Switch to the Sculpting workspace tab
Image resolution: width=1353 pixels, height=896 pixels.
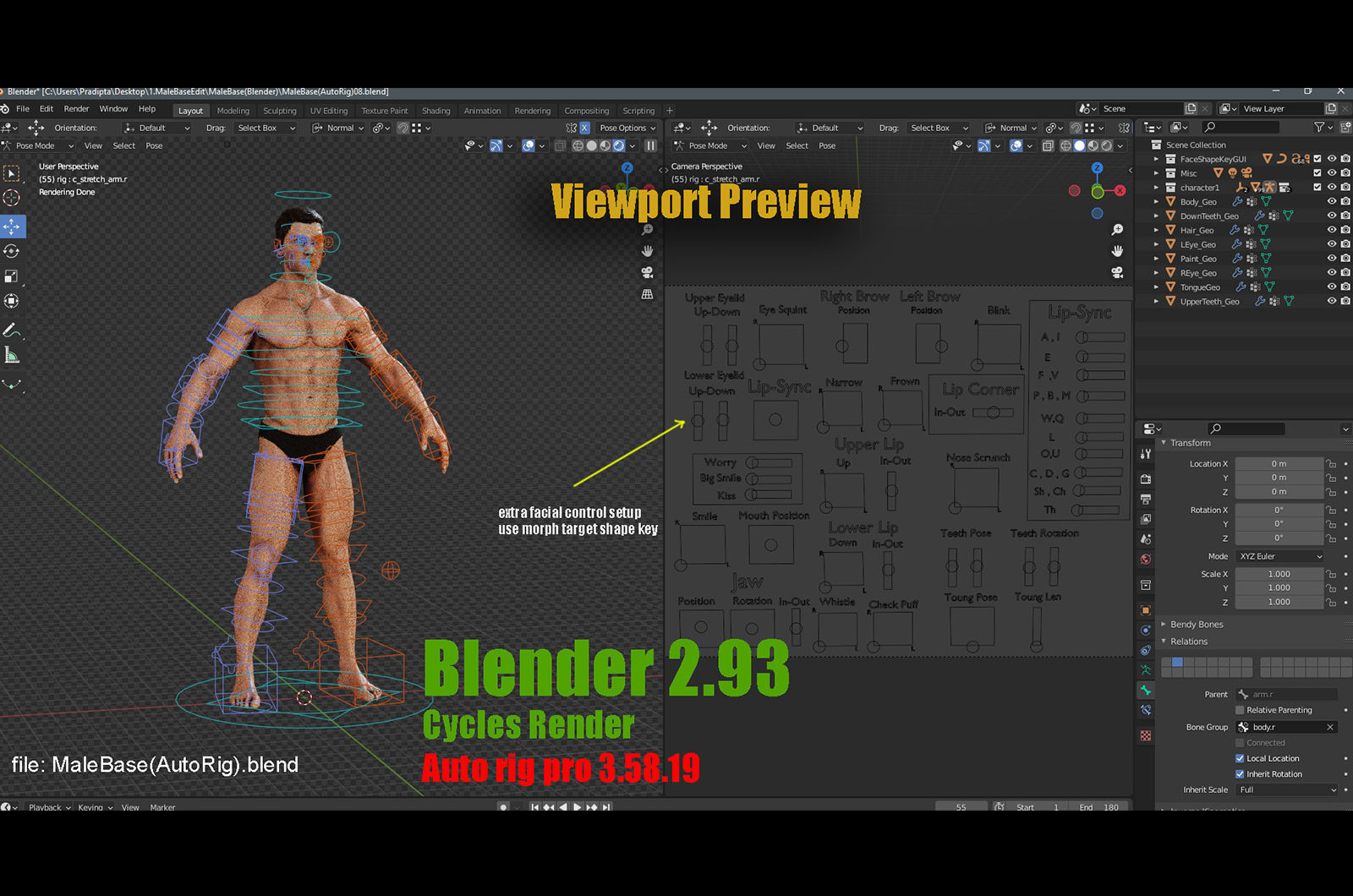point(280,111)
